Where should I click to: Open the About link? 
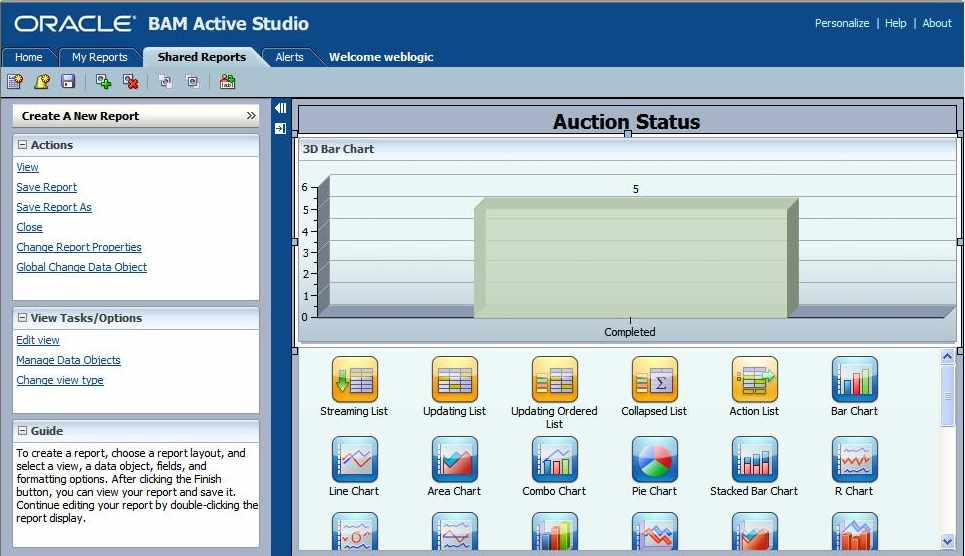click(937, 23)
